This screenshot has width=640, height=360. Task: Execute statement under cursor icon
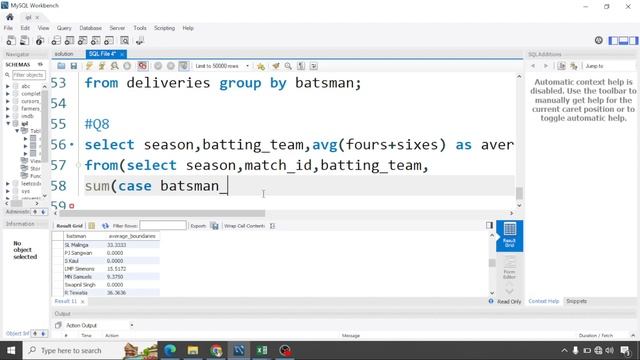(x=102, y=66)
